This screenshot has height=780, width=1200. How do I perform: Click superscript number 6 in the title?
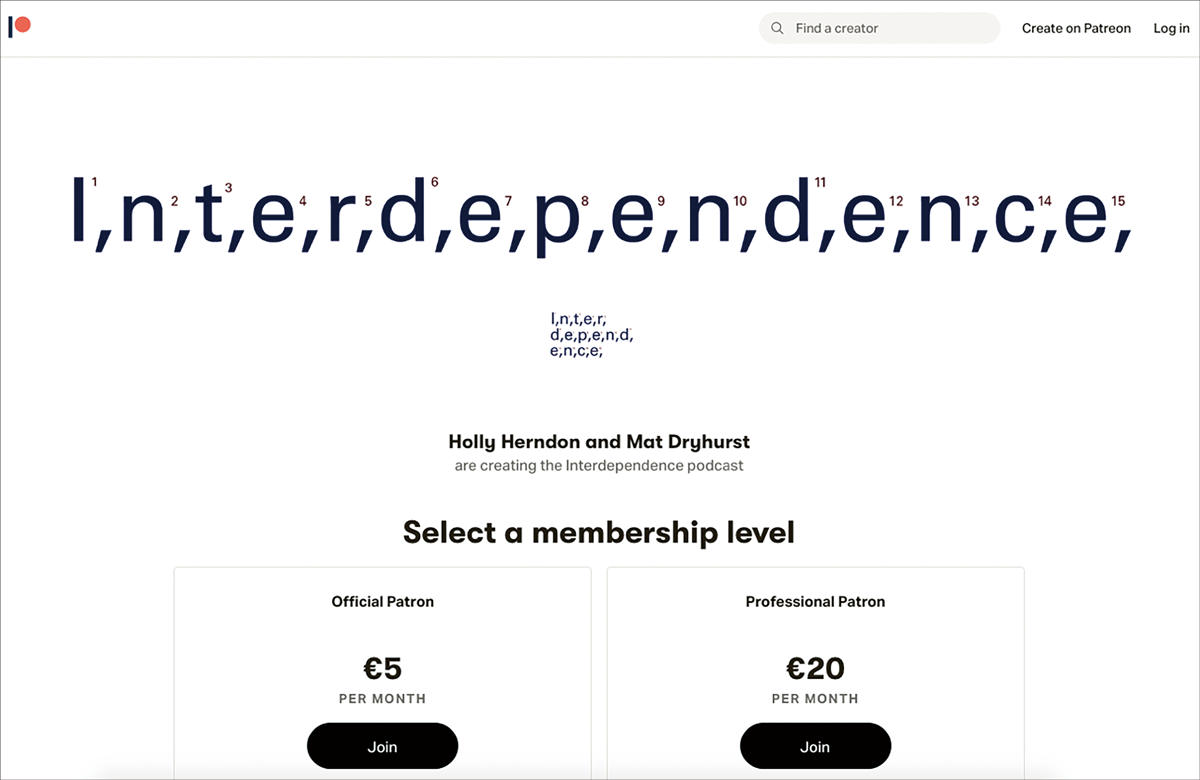click(434, 182)
